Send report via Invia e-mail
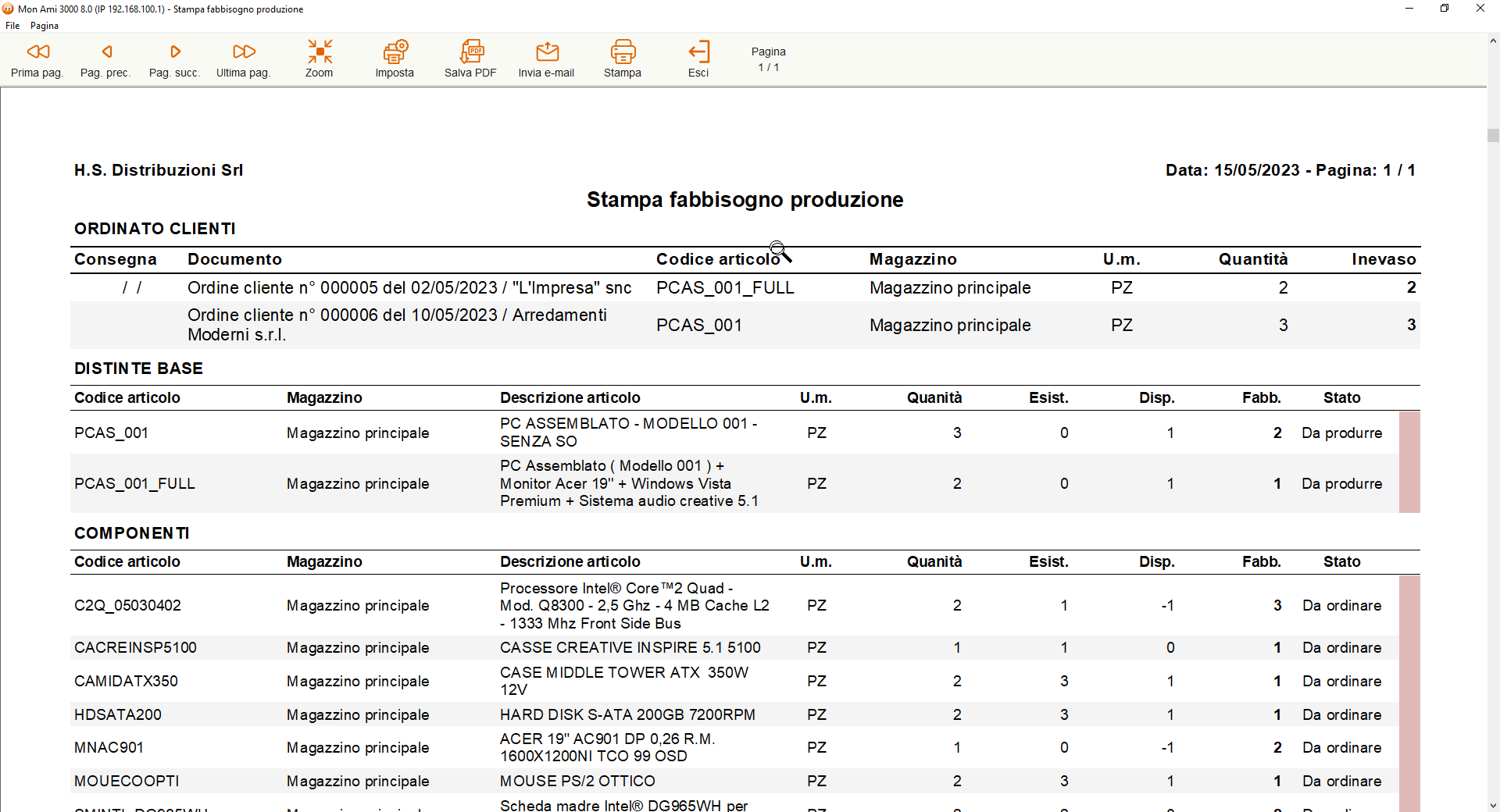 coord(546,59)
